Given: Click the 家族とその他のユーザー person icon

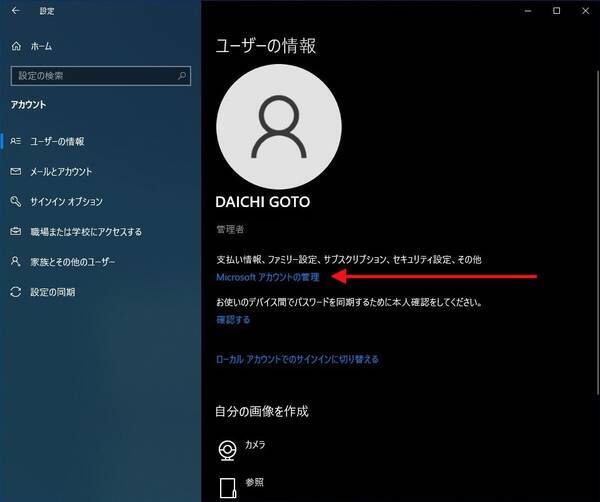Looking at the screenshot, I should tap(15, 261).
